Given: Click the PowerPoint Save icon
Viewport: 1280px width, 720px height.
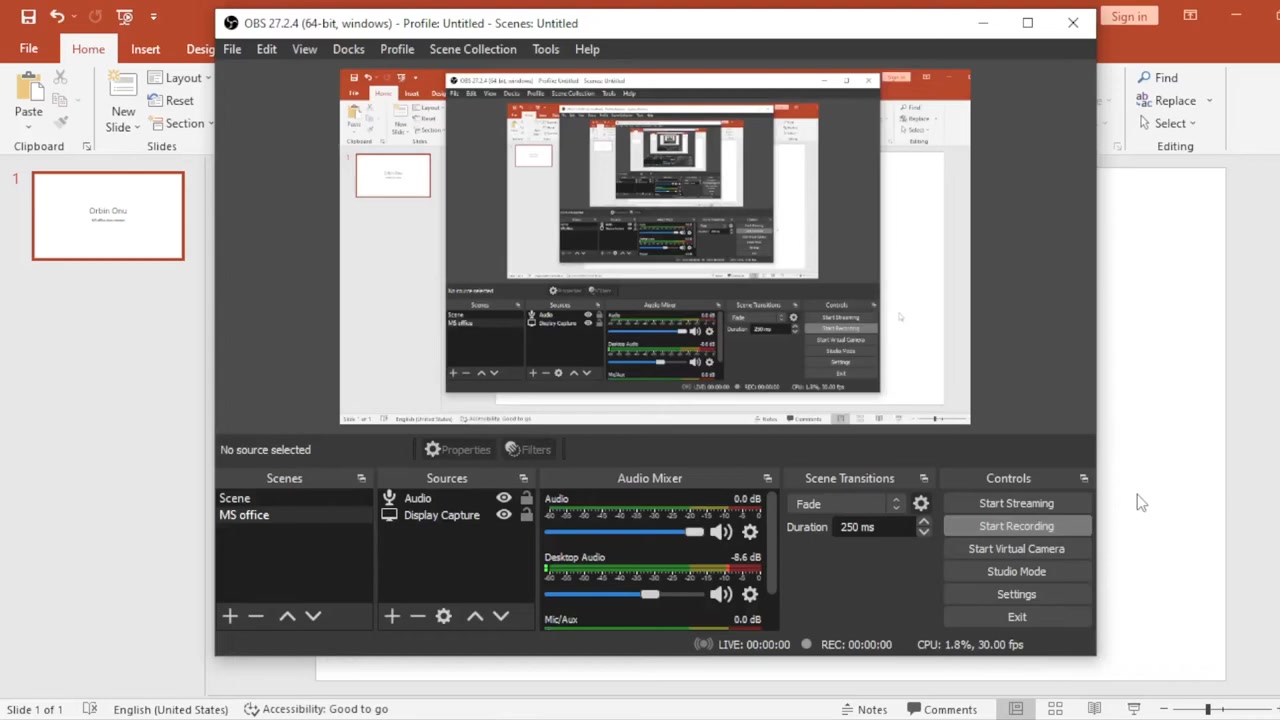Looking at the screenshot, I should 28,16.
